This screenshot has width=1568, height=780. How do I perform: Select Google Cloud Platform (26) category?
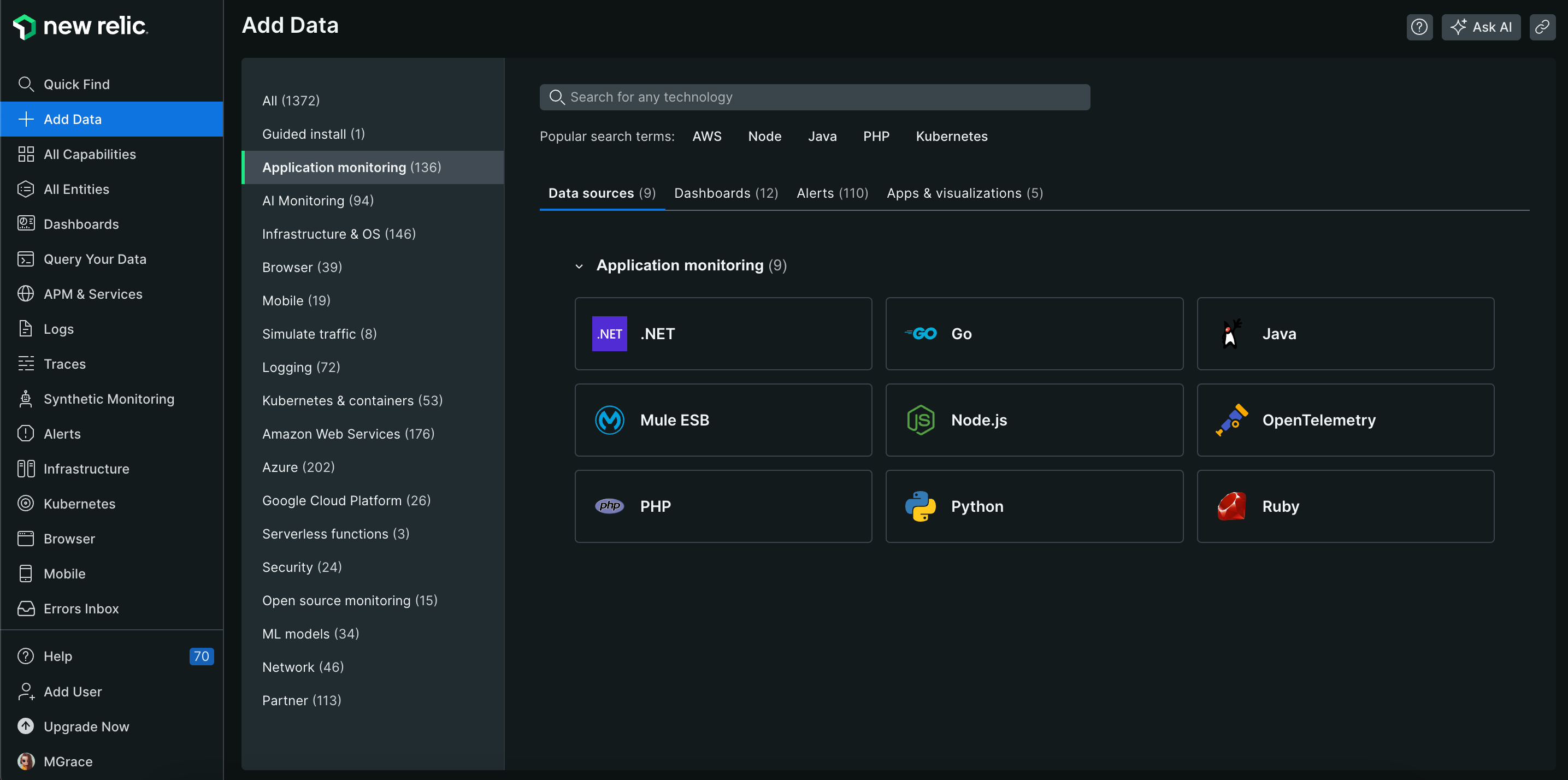pyautogui.click(x=373, y=501)
